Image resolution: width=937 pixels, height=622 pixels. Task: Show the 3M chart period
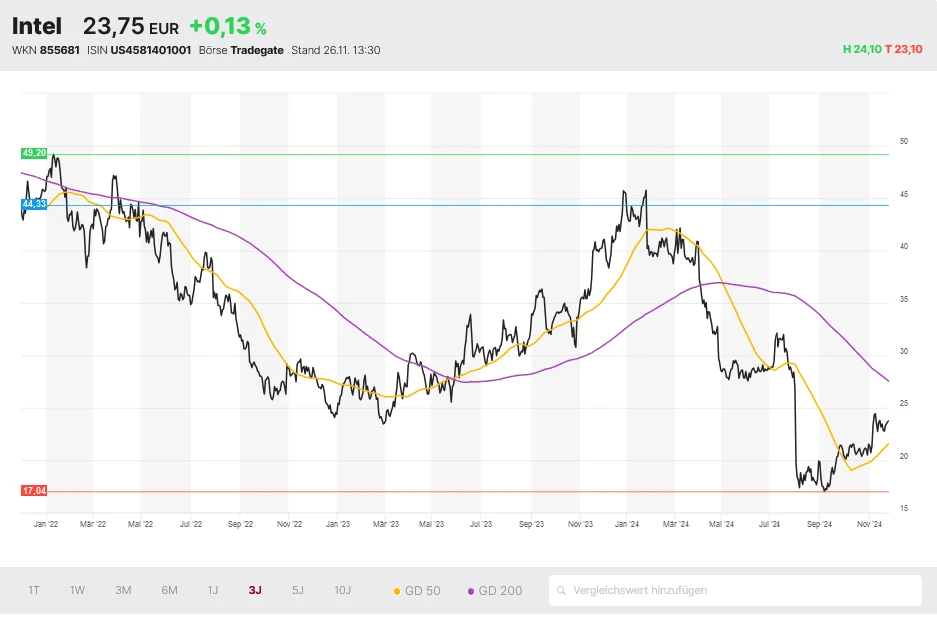(123, 590)
